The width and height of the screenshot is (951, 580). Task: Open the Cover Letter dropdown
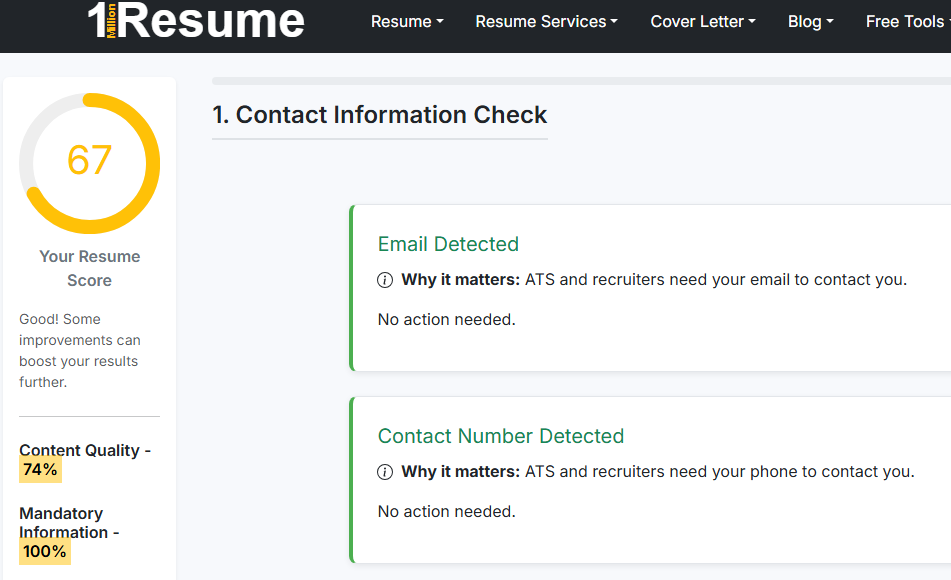[703, 21]
